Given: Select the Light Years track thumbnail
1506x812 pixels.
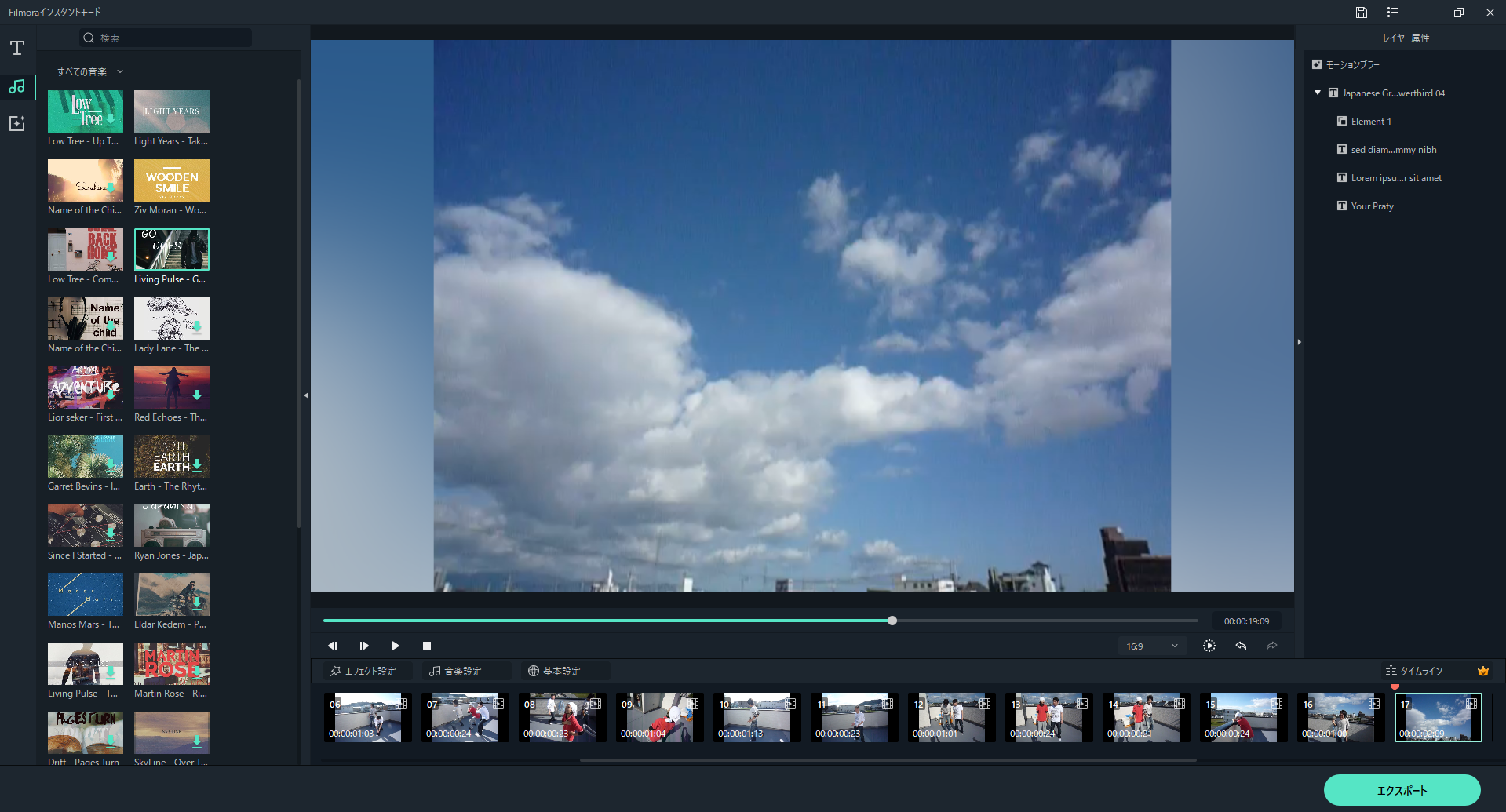Looking at the screenshot, I should [x=172, y=111].
